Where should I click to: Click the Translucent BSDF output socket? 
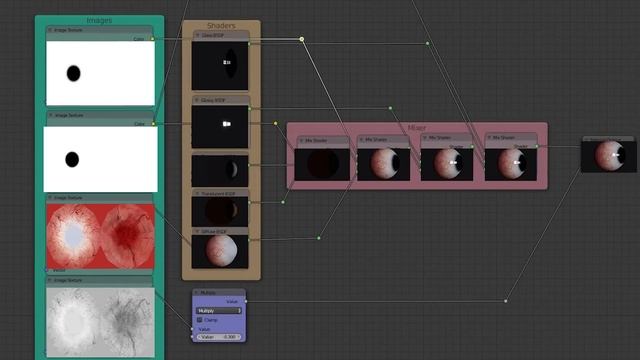click(x=249, y=202)
